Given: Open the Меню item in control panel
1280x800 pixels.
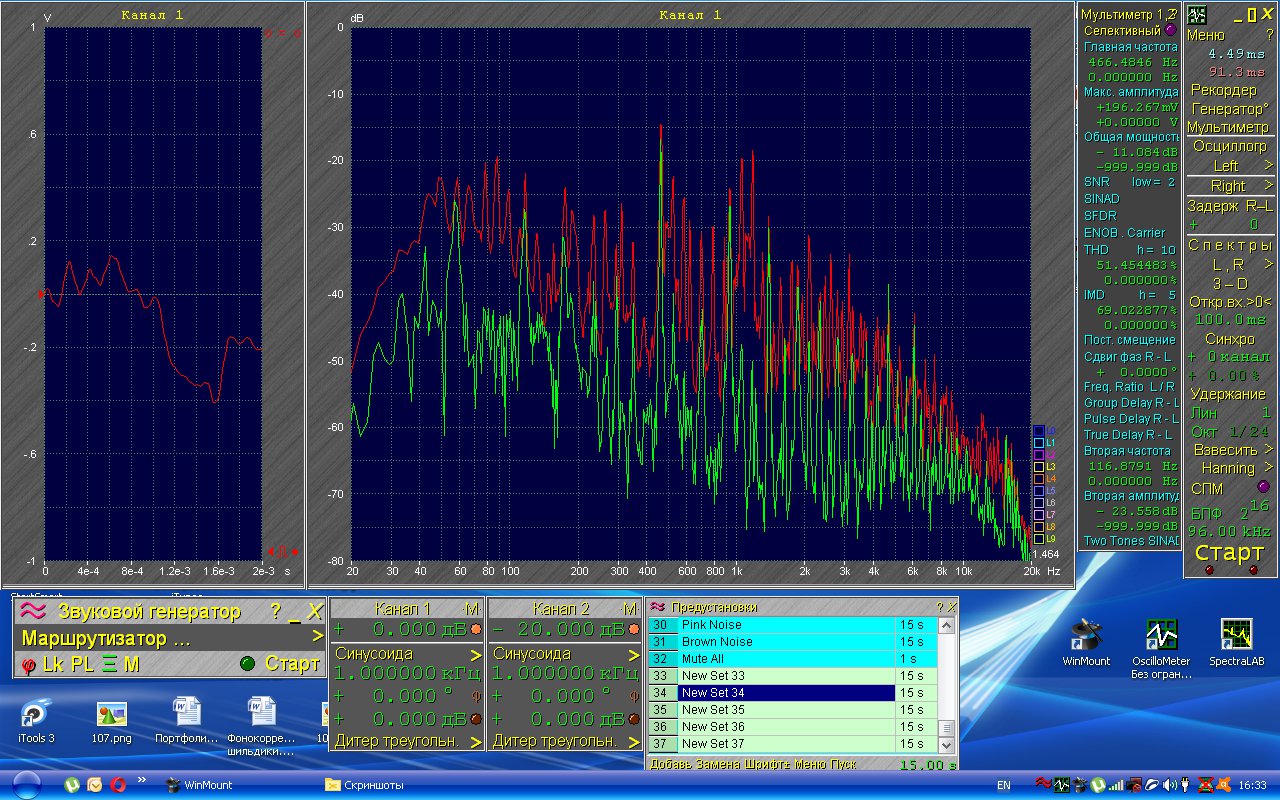Looking at the screenshot, I should point(1205,34).
